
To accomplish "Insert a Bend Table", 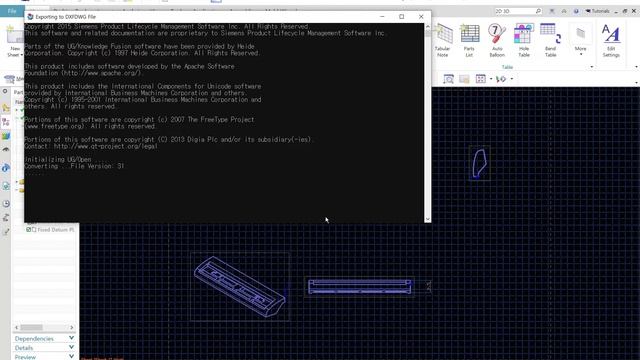I will pyautogui.click(x=551, y=40).
